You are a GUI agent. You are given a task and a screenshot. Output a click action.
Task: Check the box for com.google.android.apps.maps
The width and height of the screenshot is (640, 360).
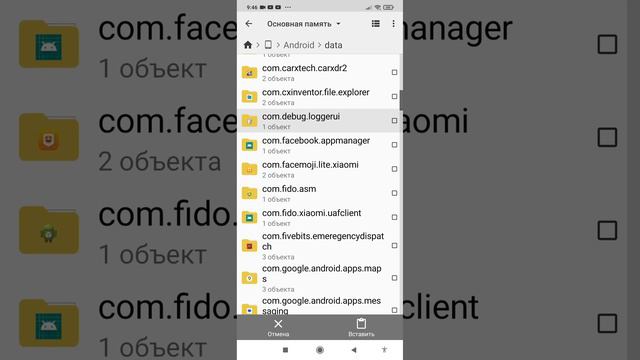coord(394,278)
